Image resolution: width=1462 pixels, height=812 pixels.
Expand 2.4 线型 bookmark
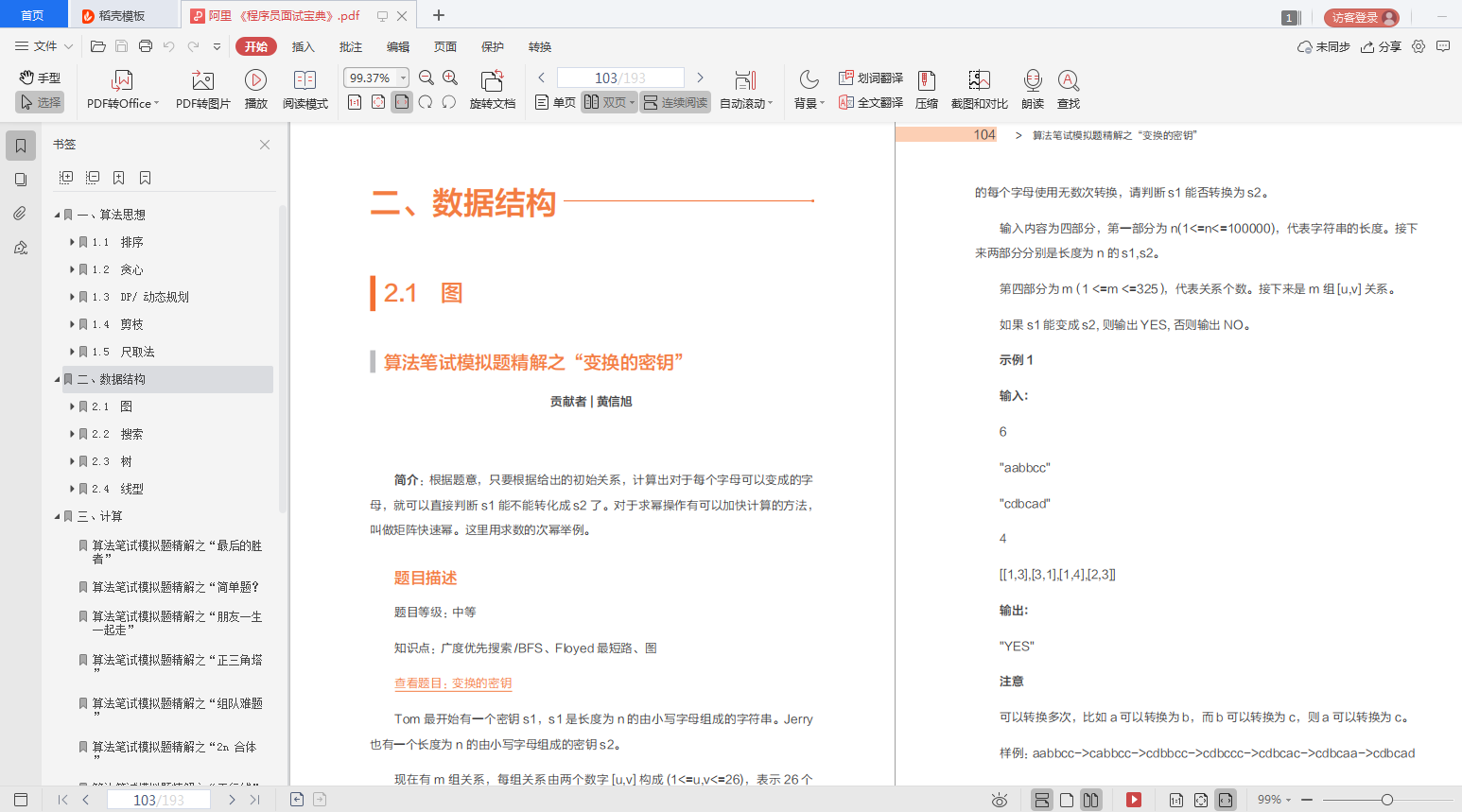pyautogui.click(x=72, y=489)
